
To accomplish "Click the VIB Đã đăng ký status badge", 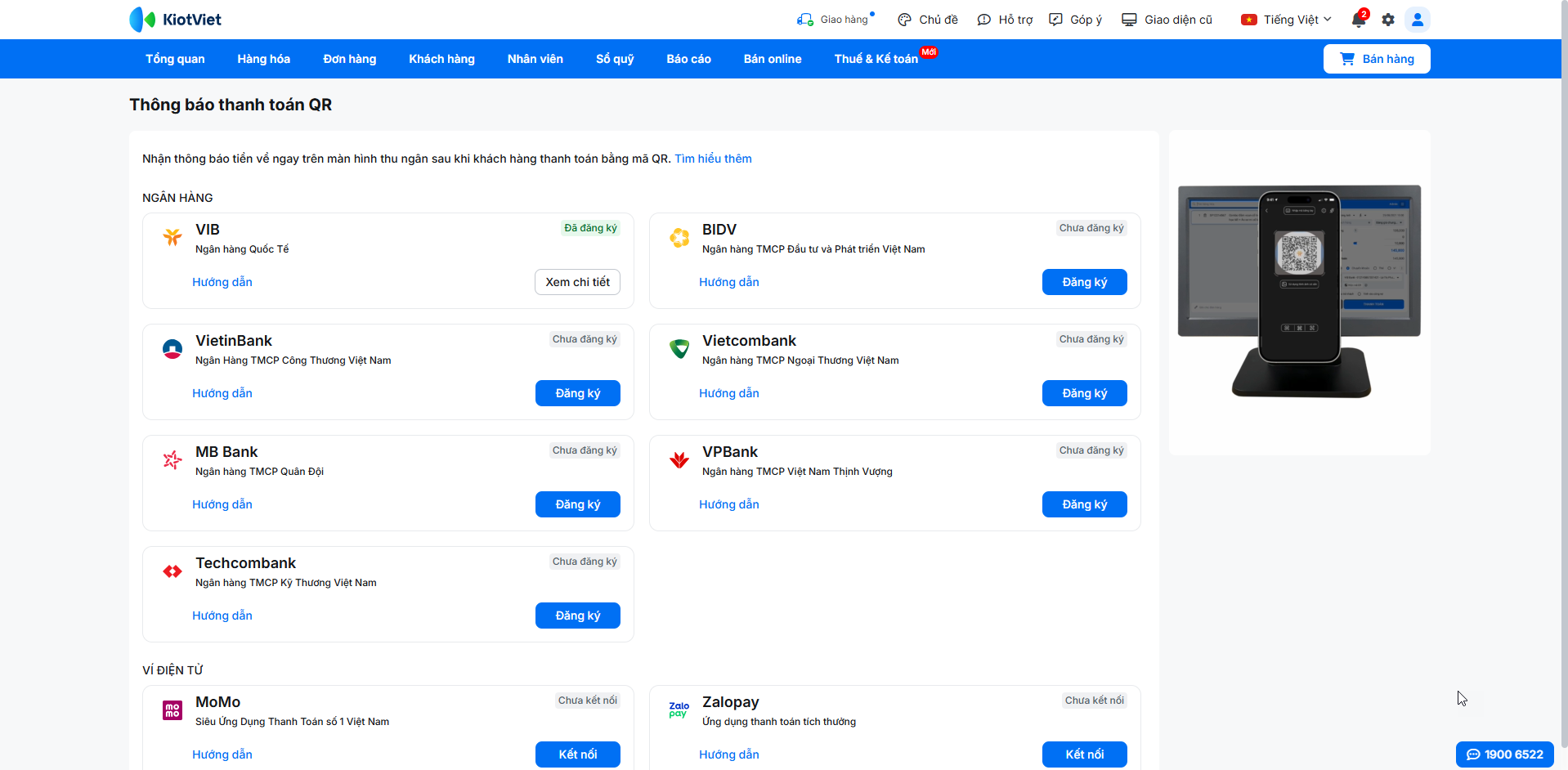I will tap(590, 228).
